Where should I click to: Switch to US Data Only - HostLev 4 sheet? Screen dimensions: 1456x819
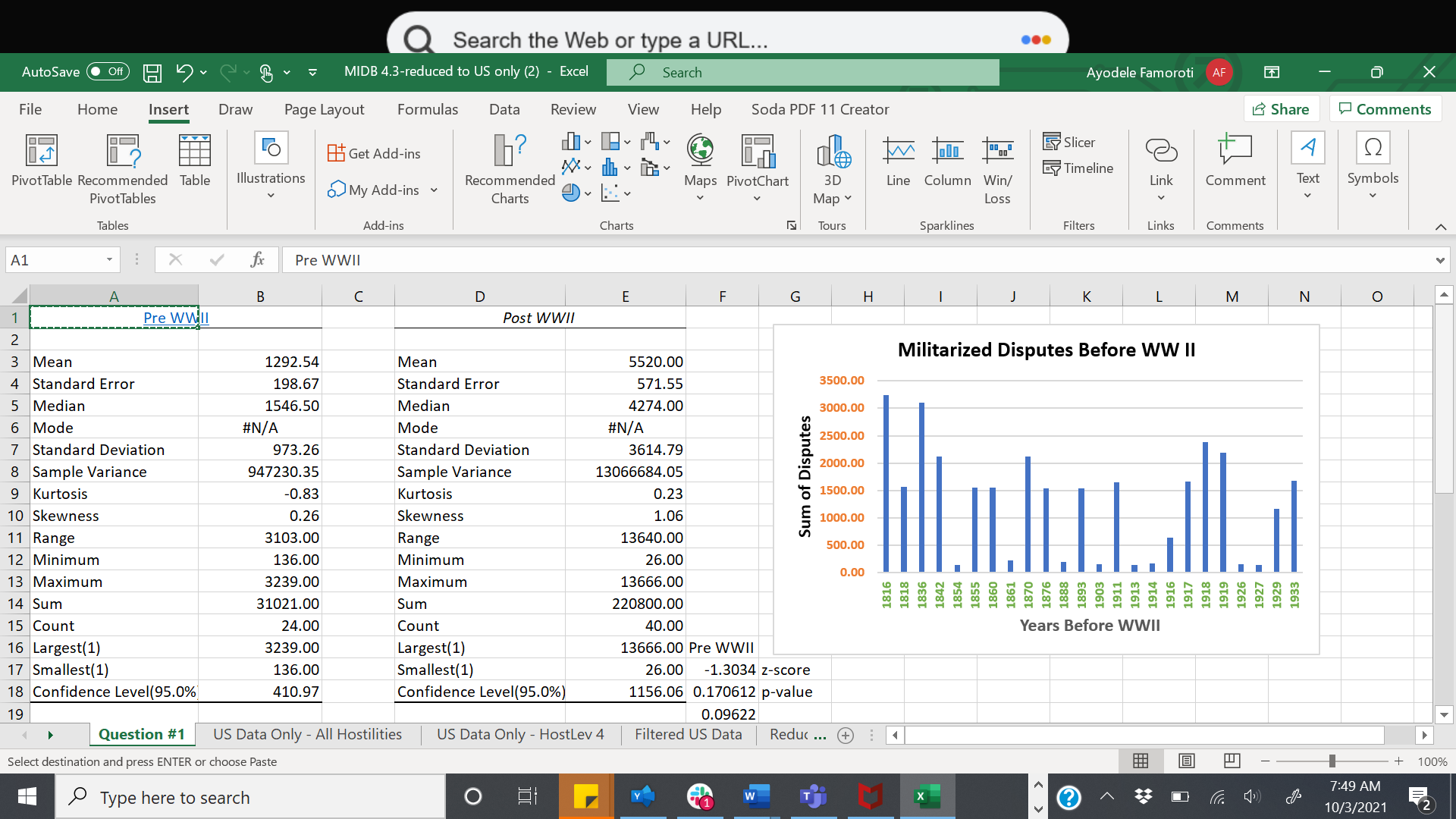520,734
